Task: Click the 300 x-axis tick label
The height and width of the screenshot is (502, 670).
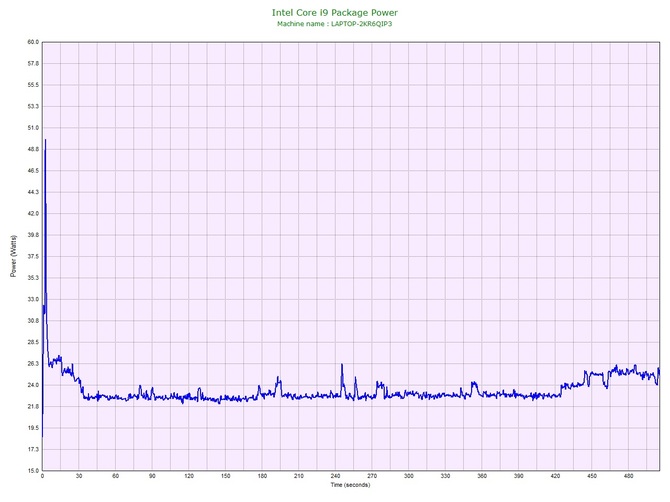Action: pyautogui.click(x=409, y=476)
